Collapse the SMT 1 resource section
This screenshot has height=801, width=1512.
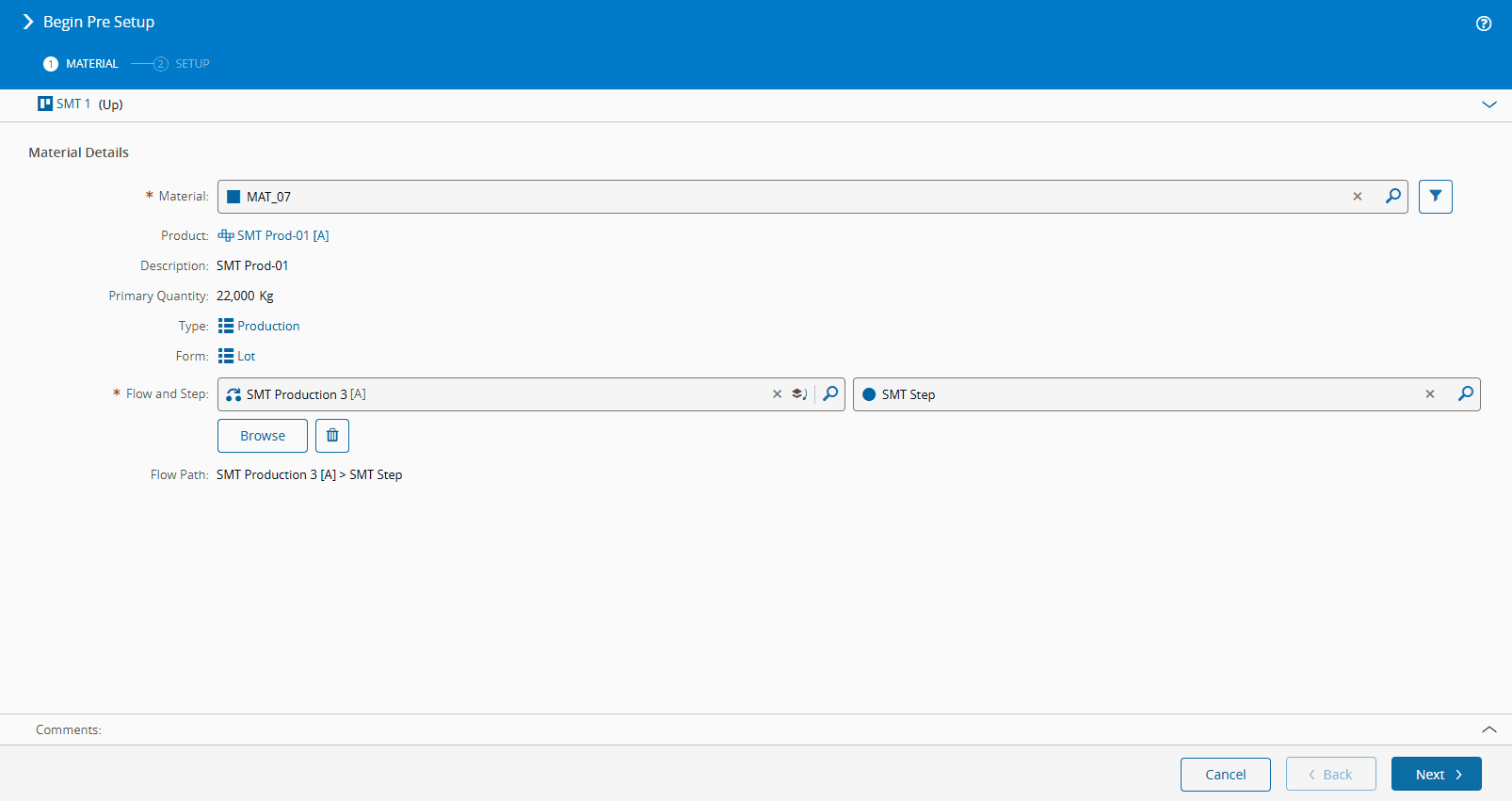coord(1489,104)
